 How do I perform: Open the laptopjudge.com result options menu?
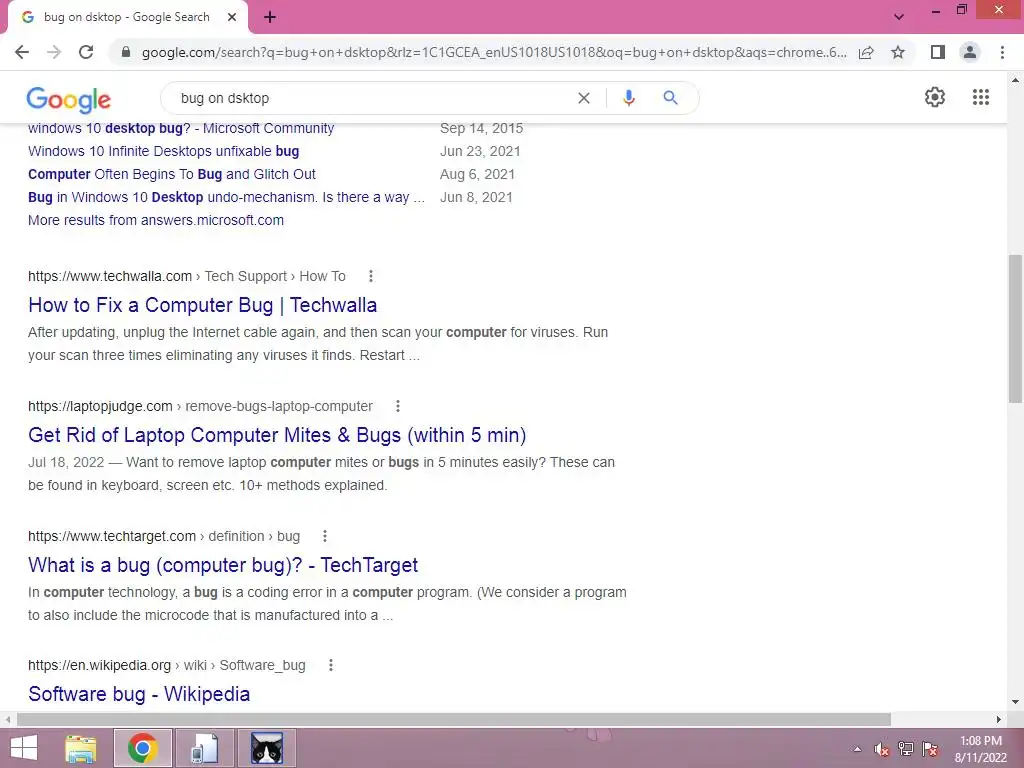click(398, 406)
